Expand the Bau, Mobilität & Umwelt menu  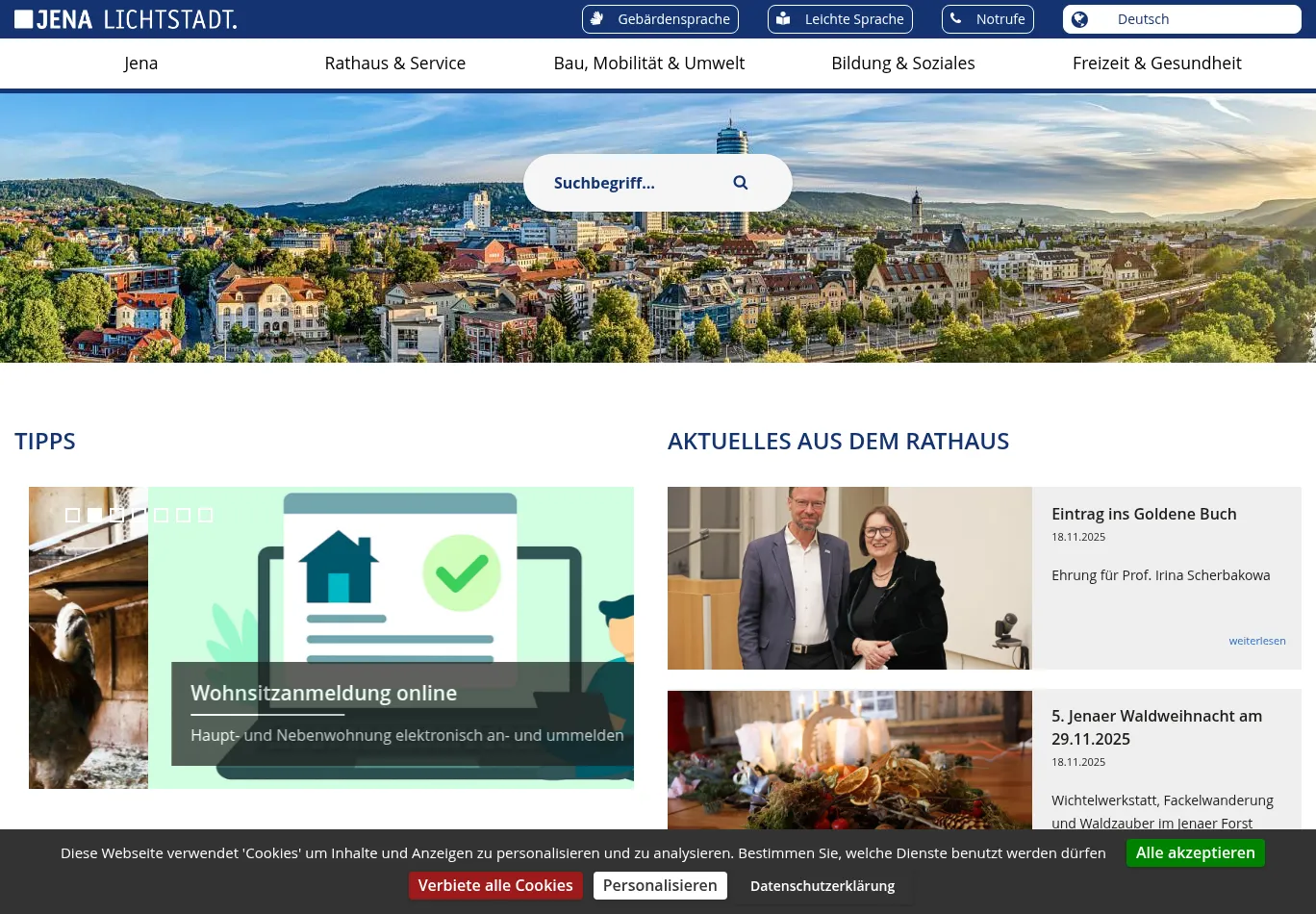(x=648, y=63)
